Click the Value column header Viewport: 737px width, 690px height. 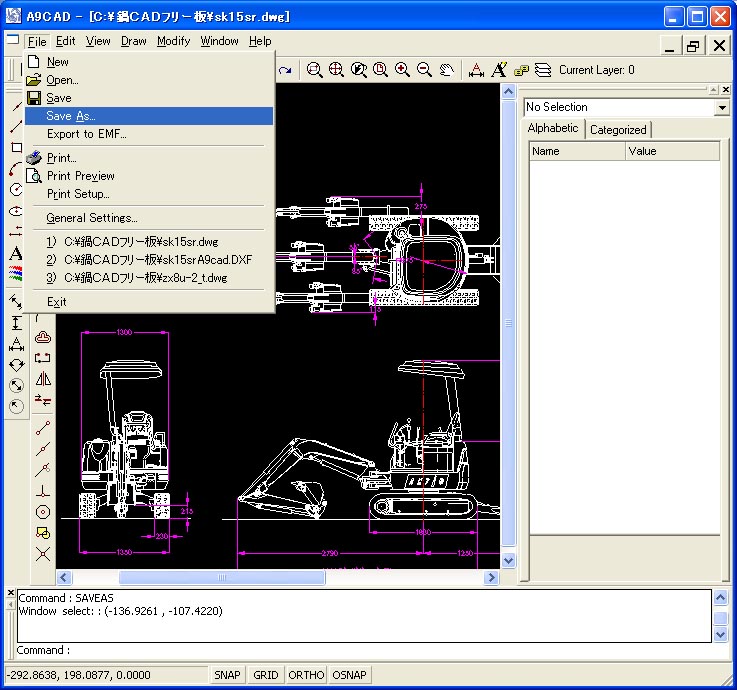pyautogui.click(x=672, y=151)
